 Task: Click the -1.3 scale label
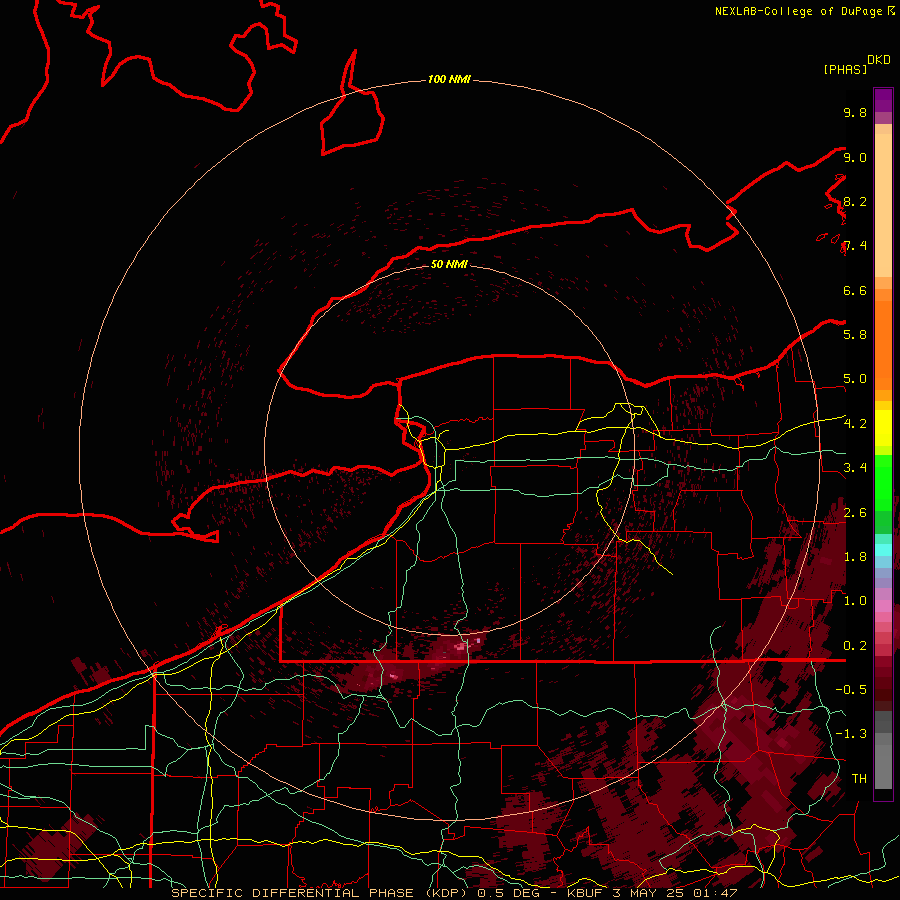tap(851, 734)
